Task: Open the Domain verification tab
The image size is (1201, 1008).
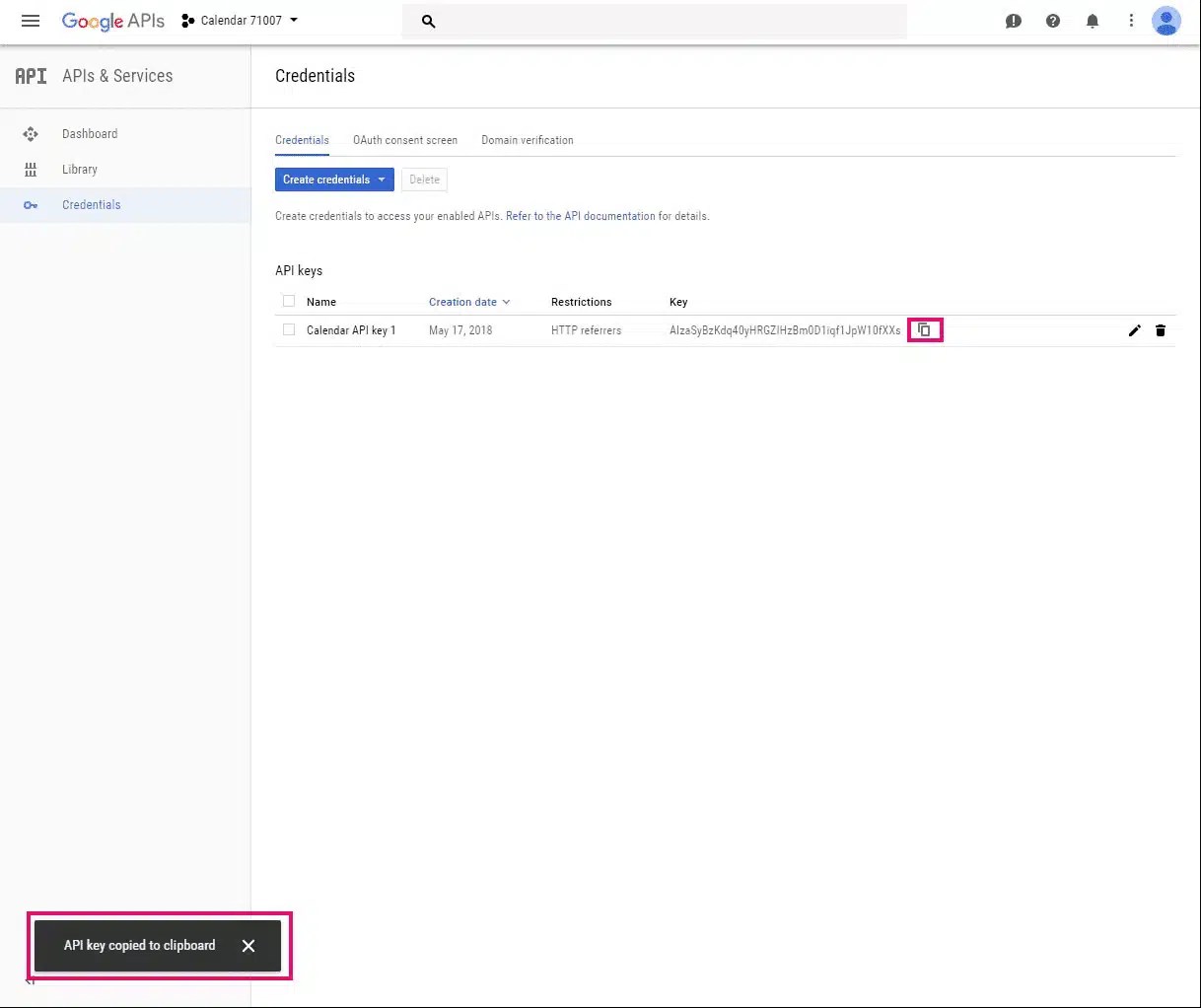Action: [528, 140]
